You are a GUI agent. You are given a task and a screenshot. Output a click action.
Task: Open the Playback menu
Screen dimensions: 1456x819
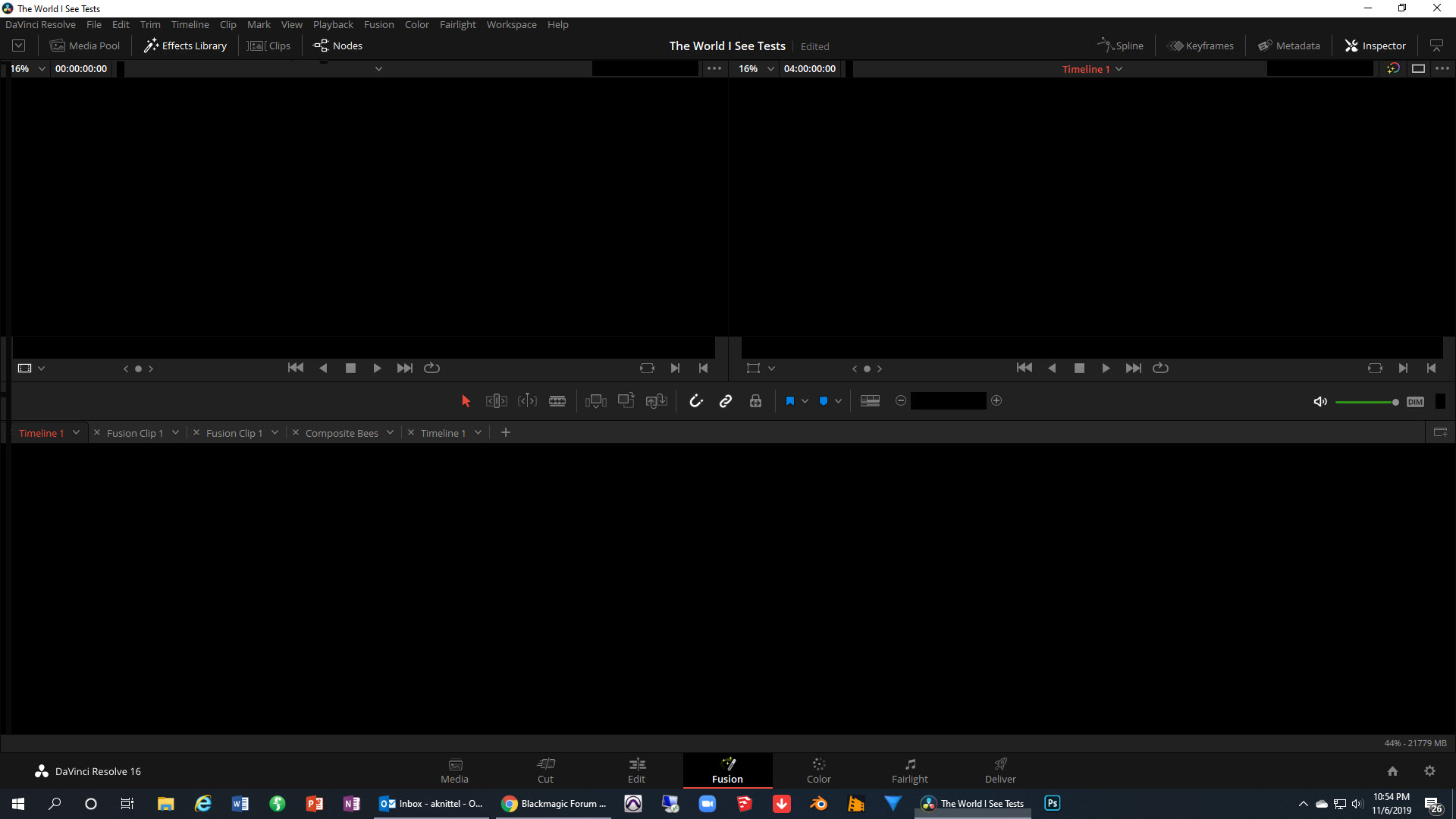tap(333, 24)
